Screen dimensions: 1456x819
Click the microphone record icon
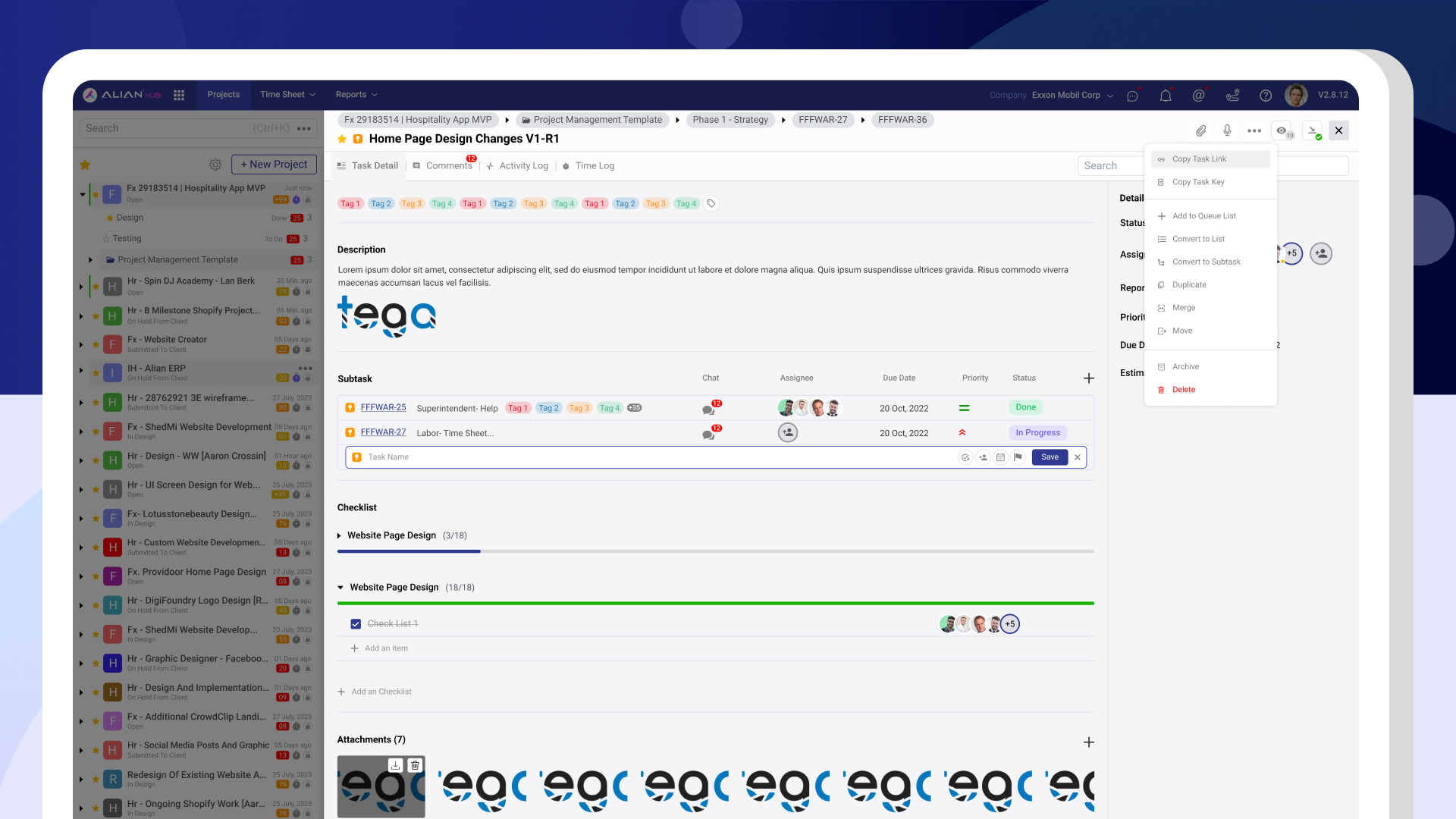point(1227,130)
